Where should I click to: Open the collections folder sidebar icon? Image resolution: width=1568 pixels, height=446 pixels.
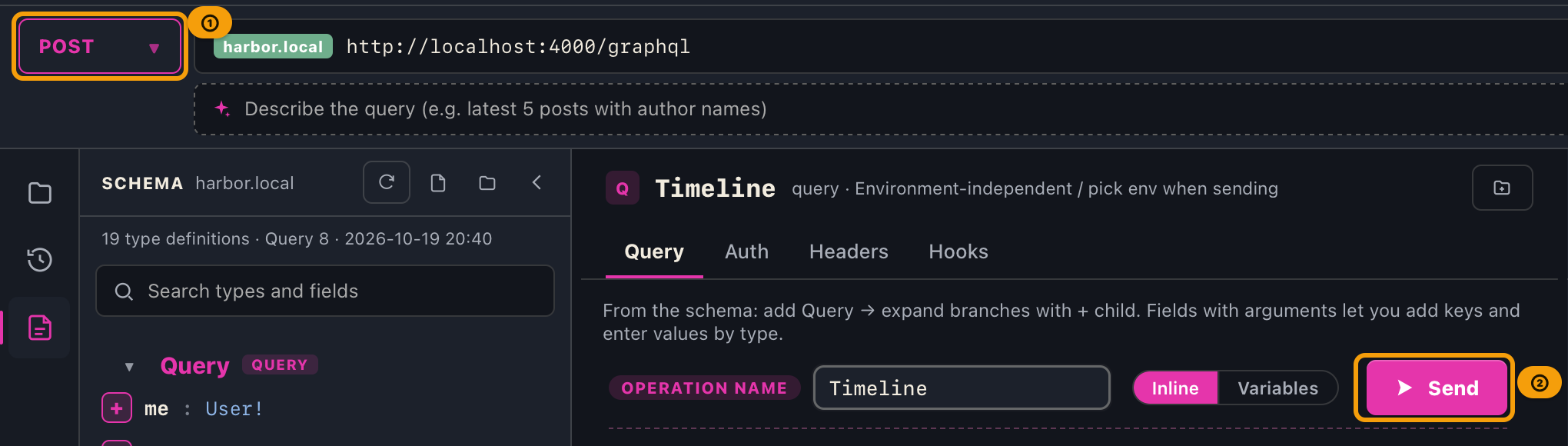click(40, 193)
